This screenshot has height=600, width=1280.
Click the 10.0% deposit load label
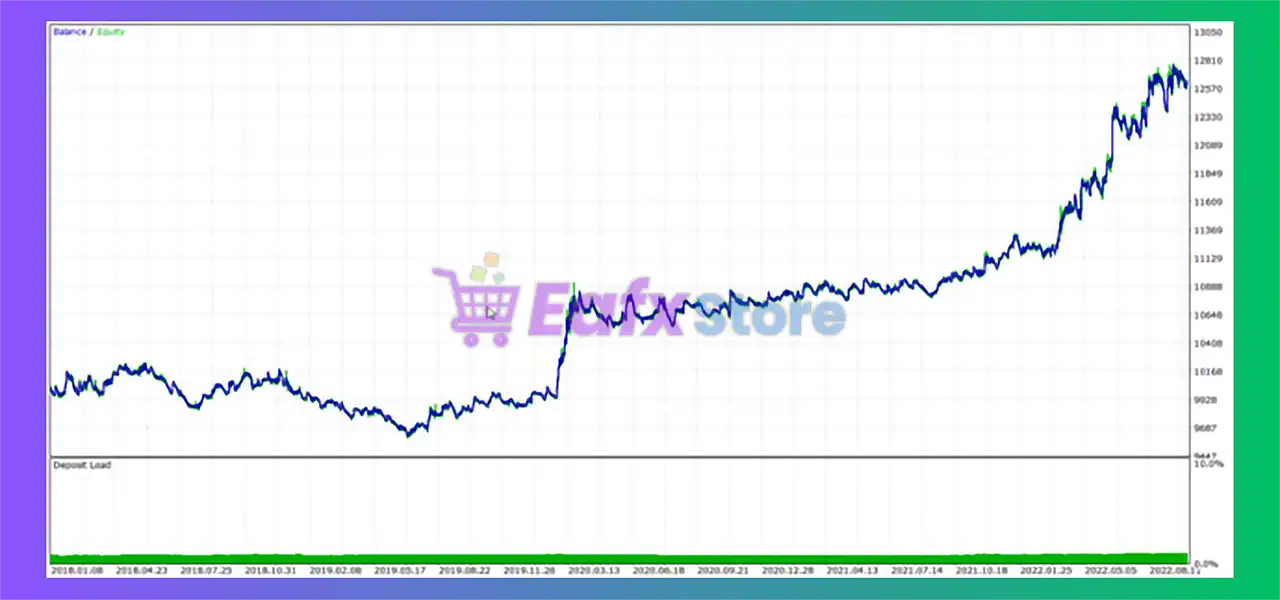point(1209,465)
